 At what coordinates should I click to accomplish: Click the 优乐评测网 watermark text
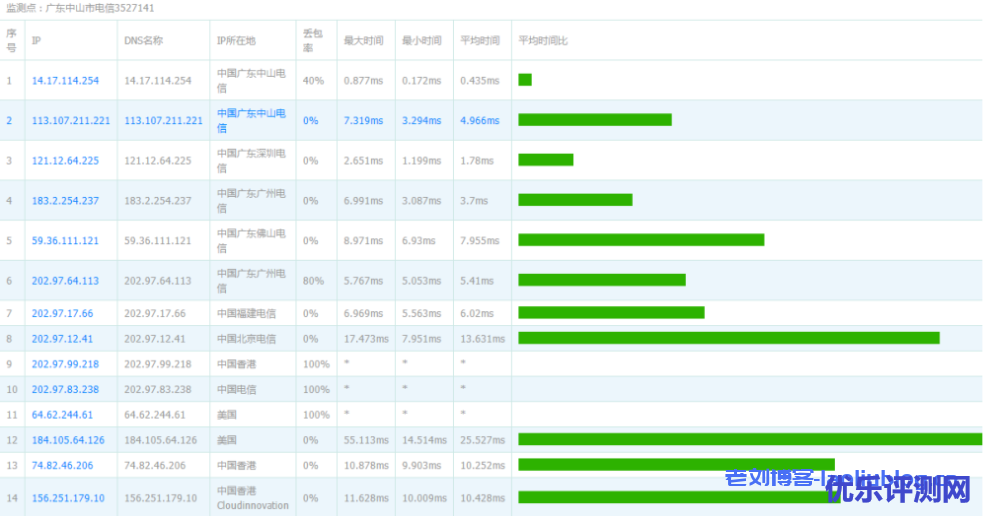coord(898,489)
